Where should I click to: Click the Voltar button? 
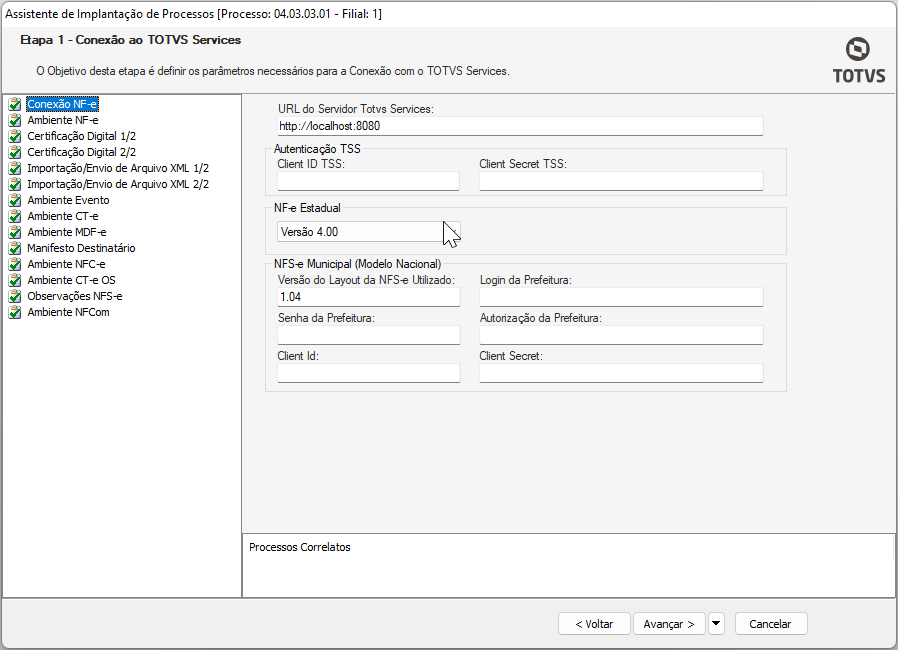[x=594, y=624]
